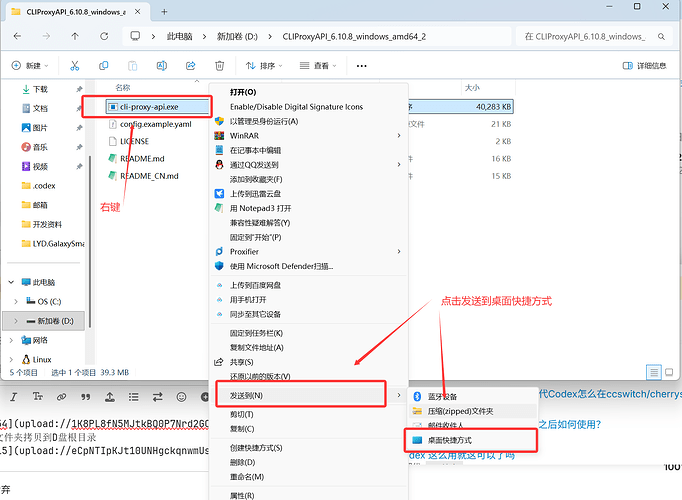682x500 pixels.
Task: Click the Share icon in Explorer toolbar
Action: click(x=191, y=66)
